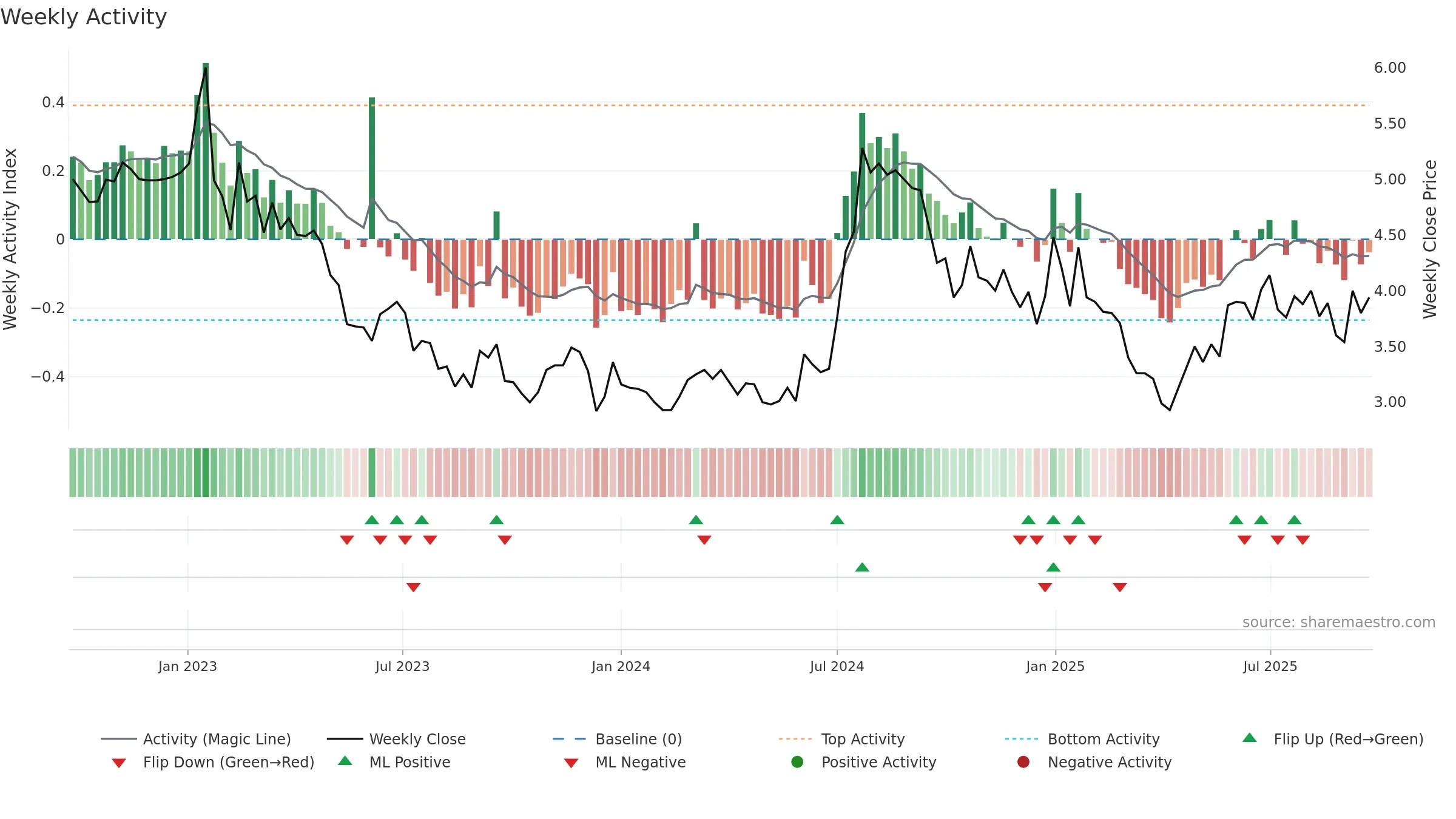Viewport: 1456px width, 819px height.
Task: Click the last ML Negative marker after Jan 2025
Action: (x=1120, y=587)
